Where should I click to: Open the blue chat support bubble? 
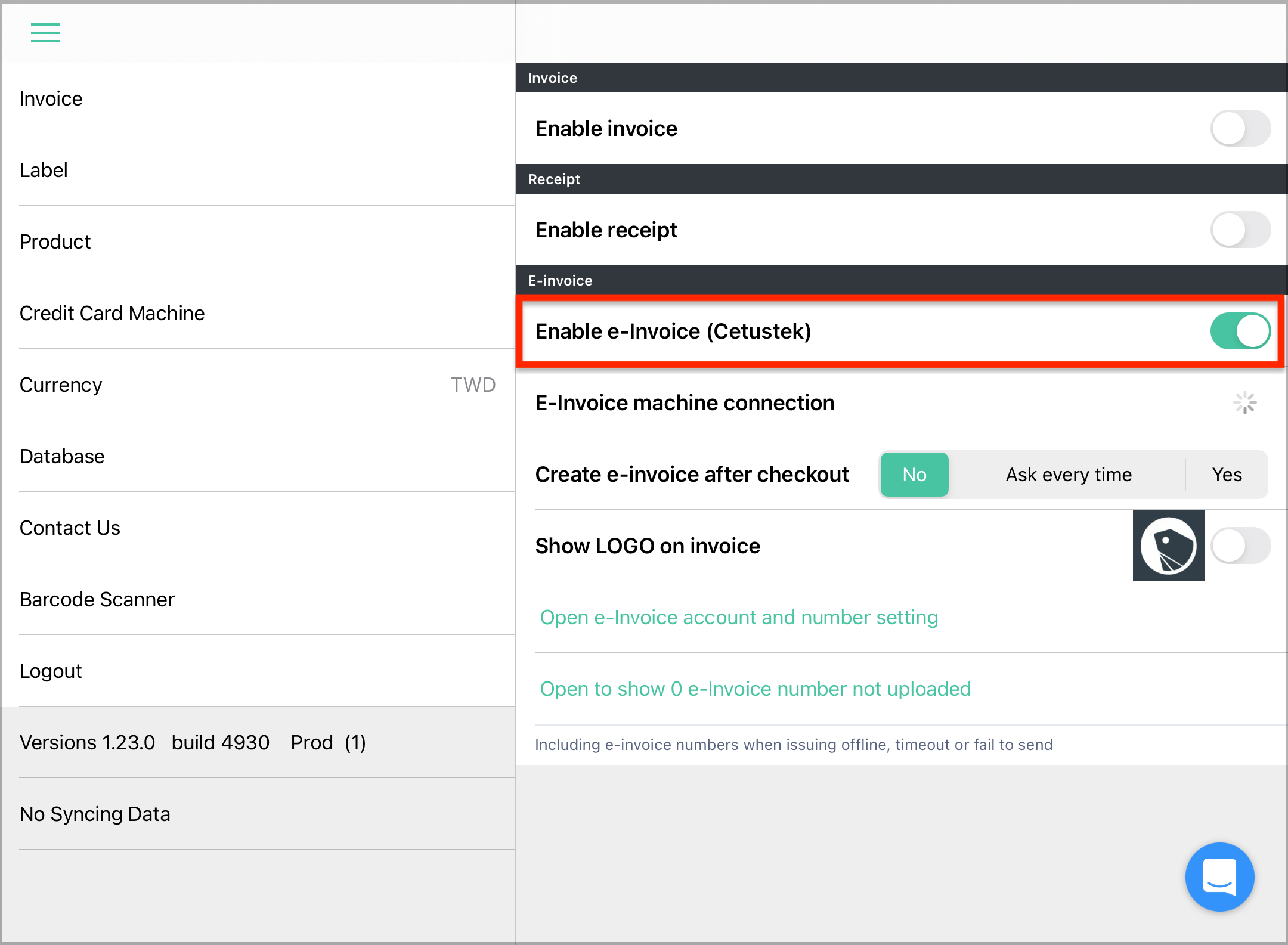pyautogui.click(x=1219, y=876)
